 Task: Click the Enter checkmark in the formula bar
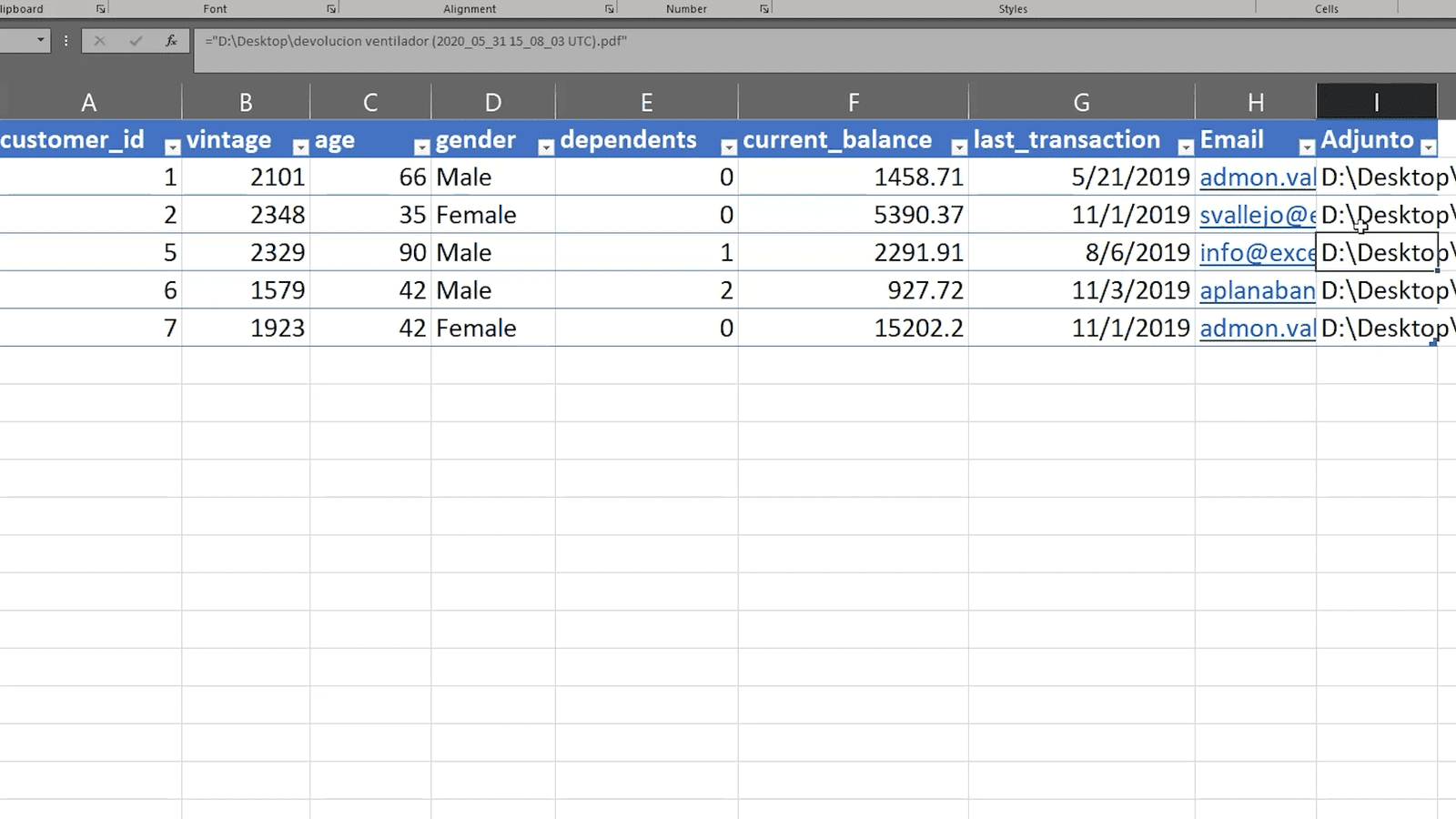[135, 40]
